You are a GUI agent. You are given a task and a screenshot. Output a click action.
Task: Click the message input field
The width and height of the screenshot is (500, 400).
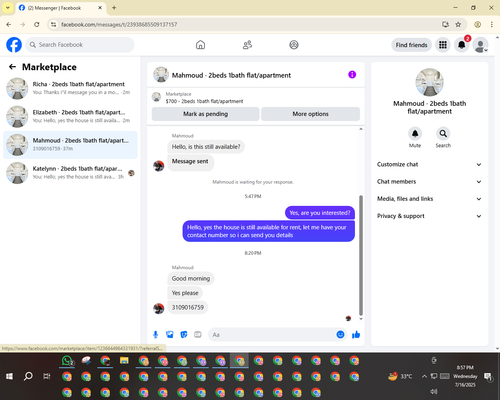point(272,334)
